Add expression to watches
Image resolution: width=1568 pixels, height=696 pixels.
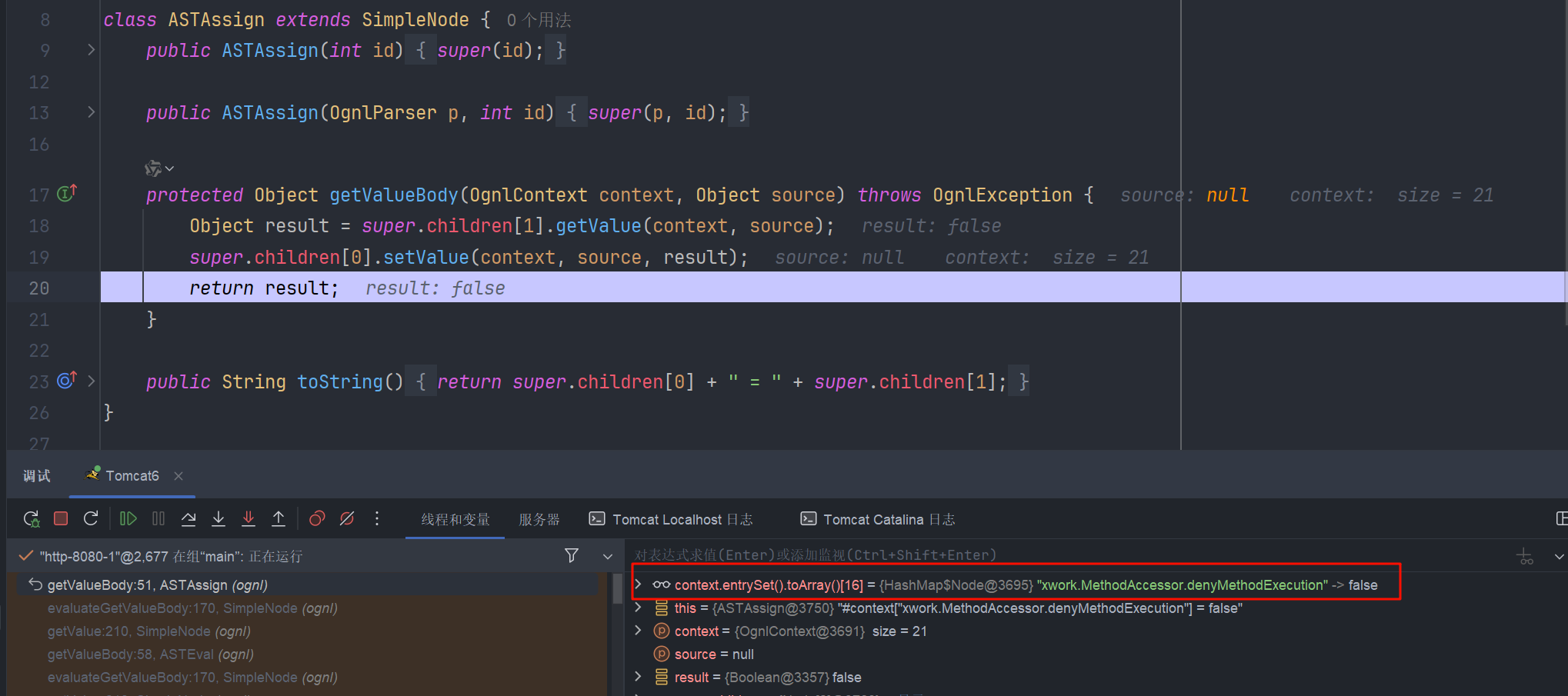[1525, 555]
